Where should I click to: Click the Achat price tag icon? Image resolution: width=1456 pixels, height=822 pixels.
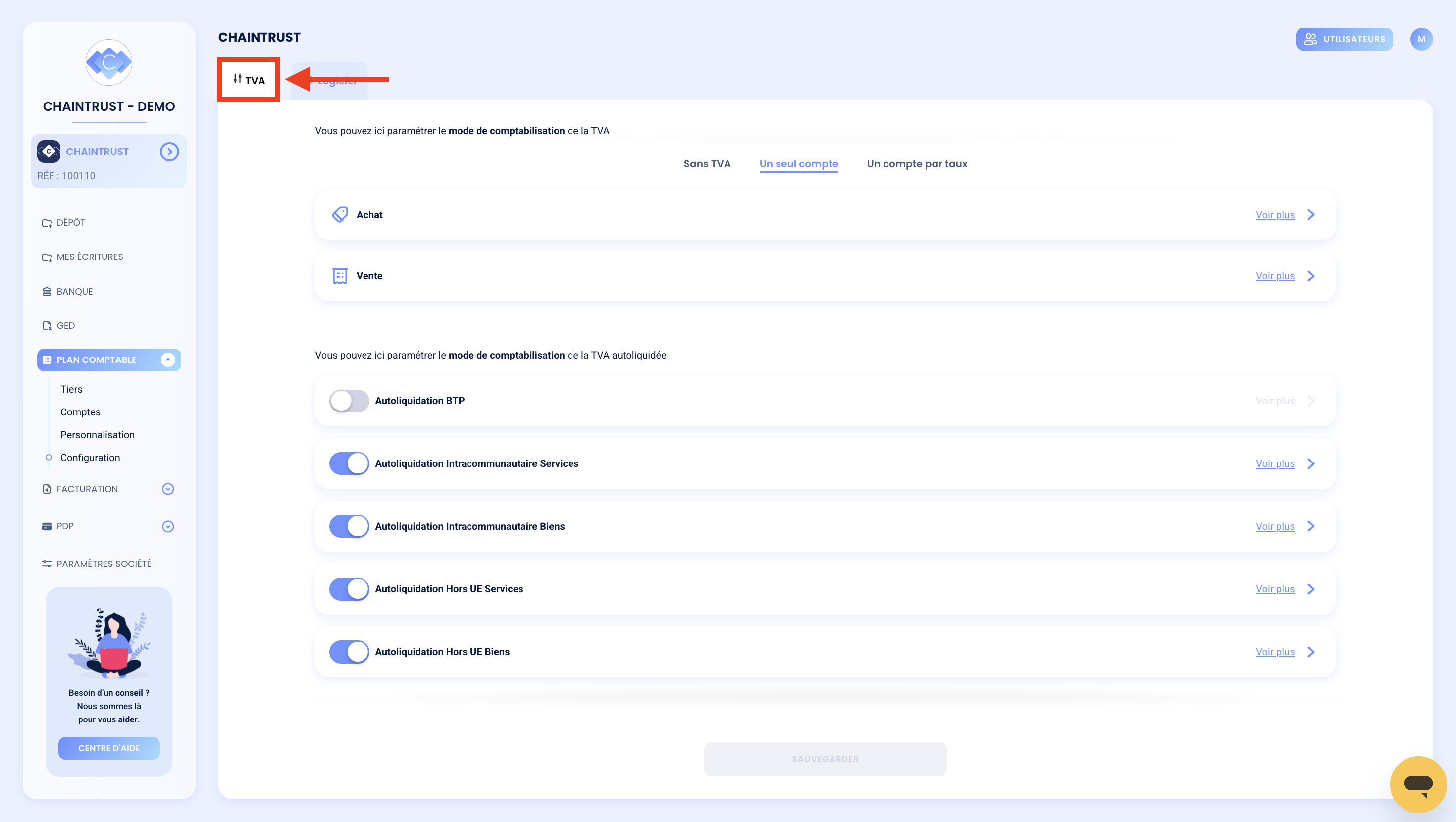(x=340, y=215)
